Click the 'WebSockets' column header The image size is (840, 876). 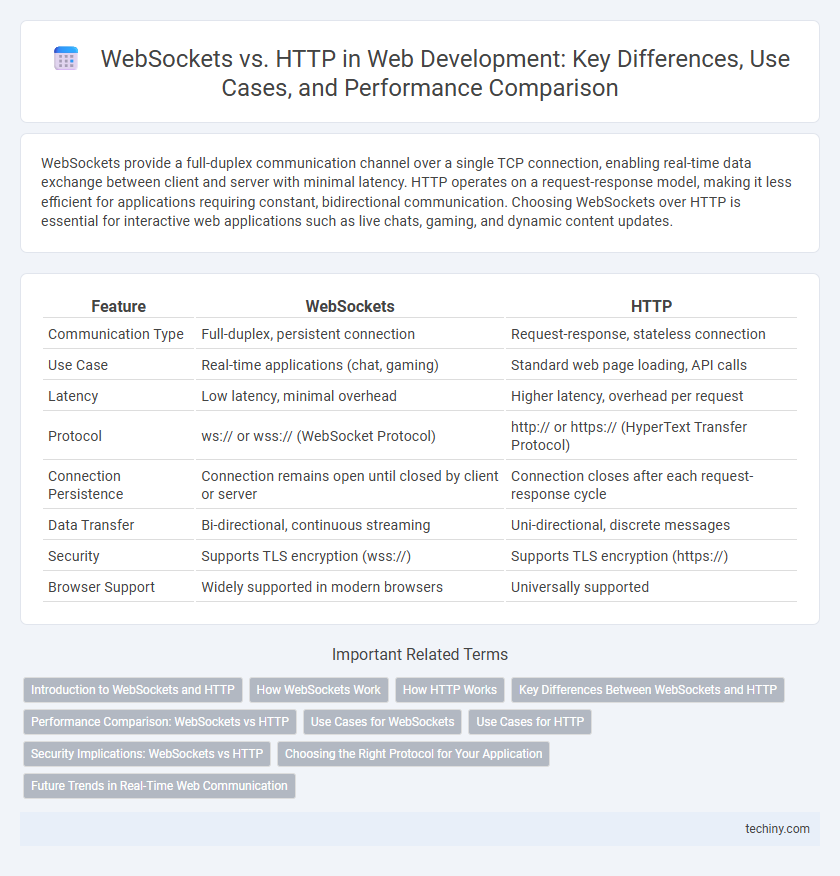point(350,306)
